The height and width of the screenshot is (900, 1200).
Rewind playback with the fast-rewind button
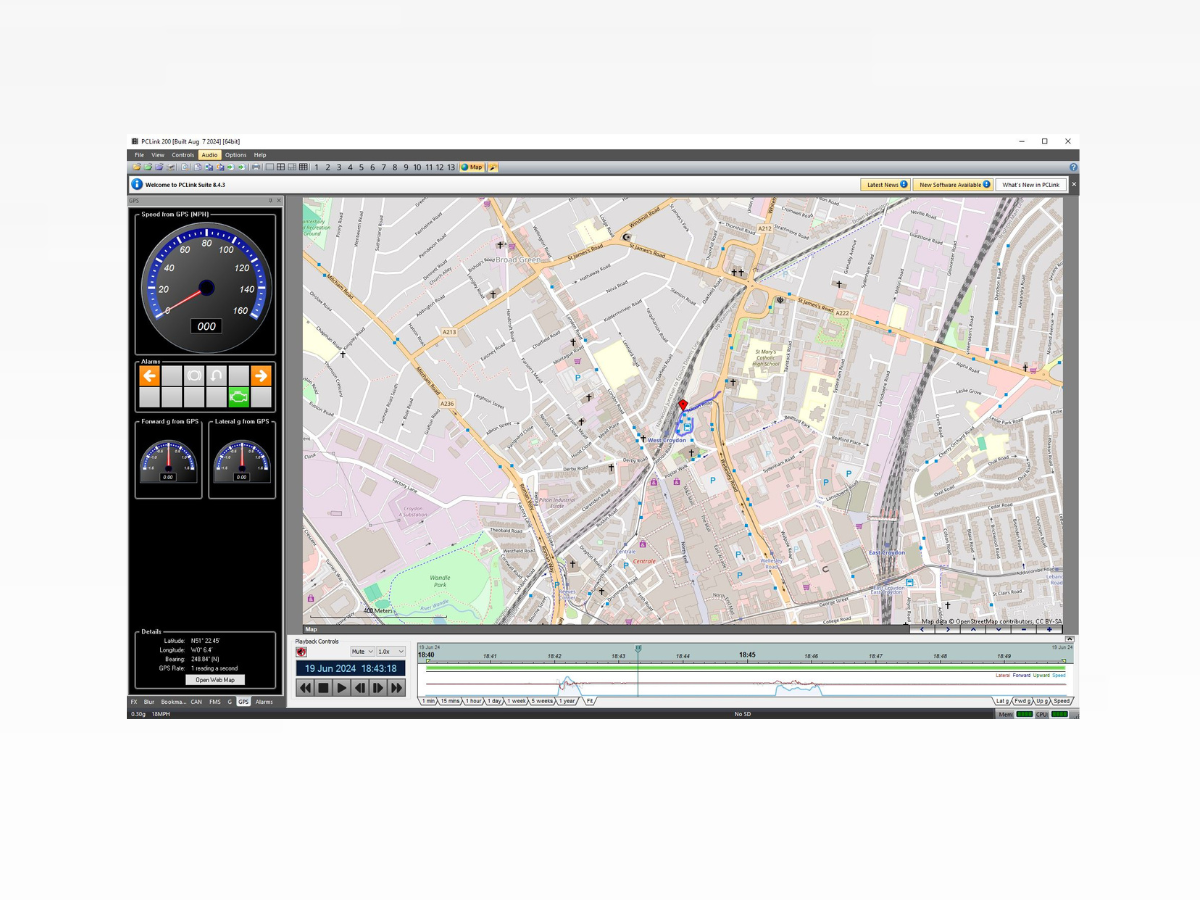click(x=305, y=688)
